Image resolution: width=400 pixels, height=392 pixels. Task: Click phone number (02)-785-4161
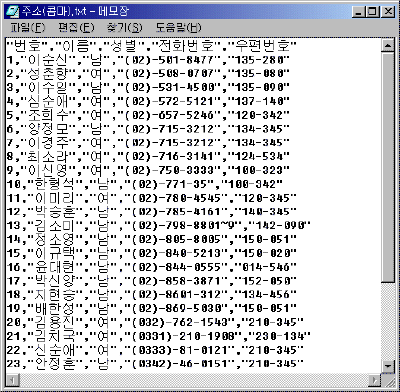(x=177, y=212)
